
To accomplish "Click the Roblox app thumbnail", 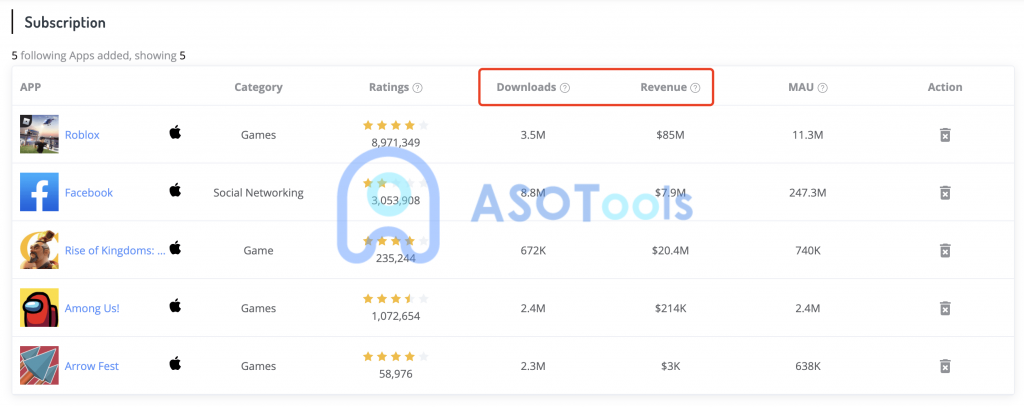I will (x=39, y=135).
